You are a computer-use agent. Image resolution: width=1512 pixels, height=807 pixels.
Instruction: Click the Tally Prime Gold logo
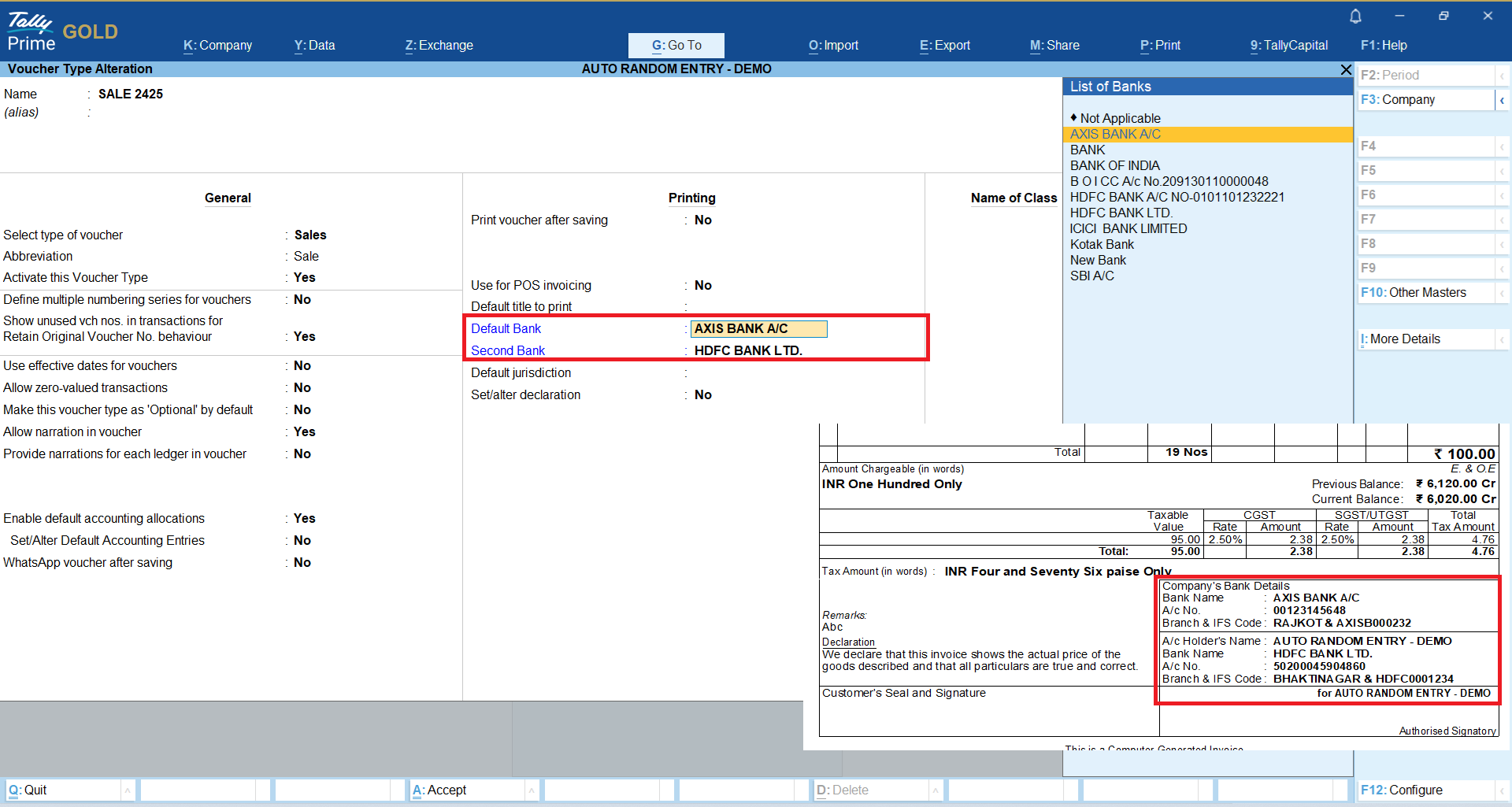[x=61, y=31]
